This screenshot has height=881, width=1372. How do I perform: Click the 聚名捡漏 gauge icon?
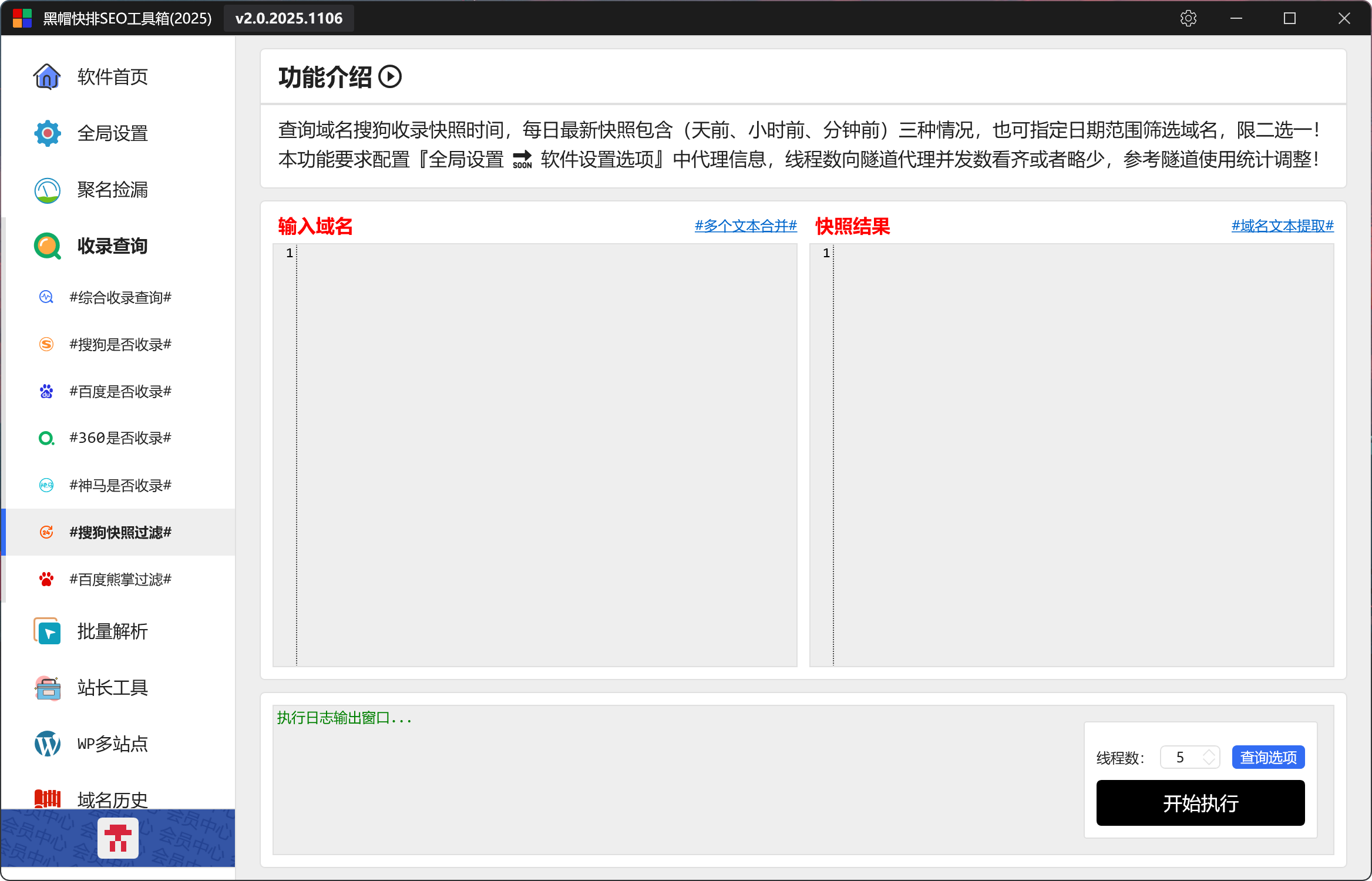[47, 190]
